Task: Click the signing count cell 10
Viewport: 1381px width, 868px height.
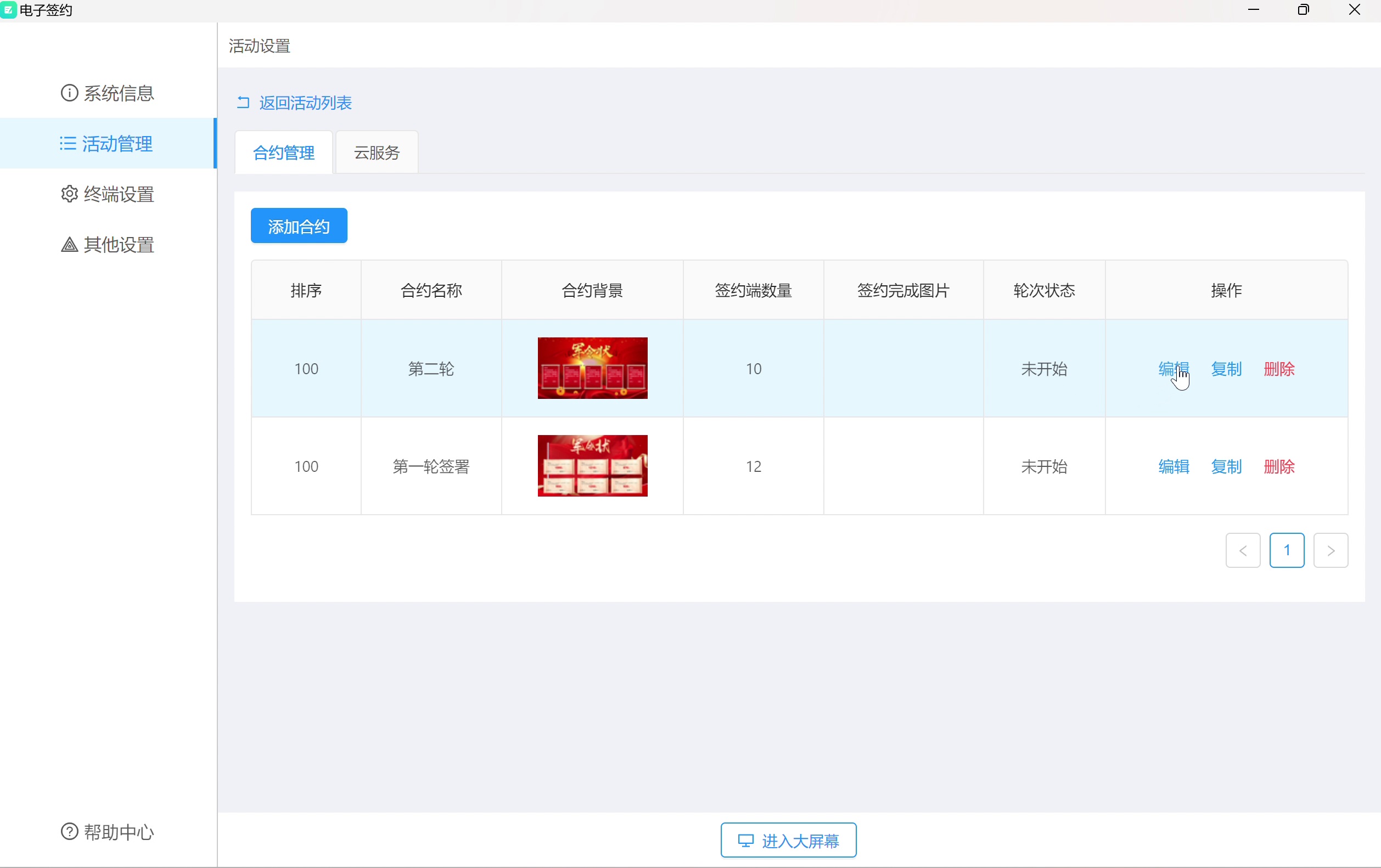Action: 754,369
